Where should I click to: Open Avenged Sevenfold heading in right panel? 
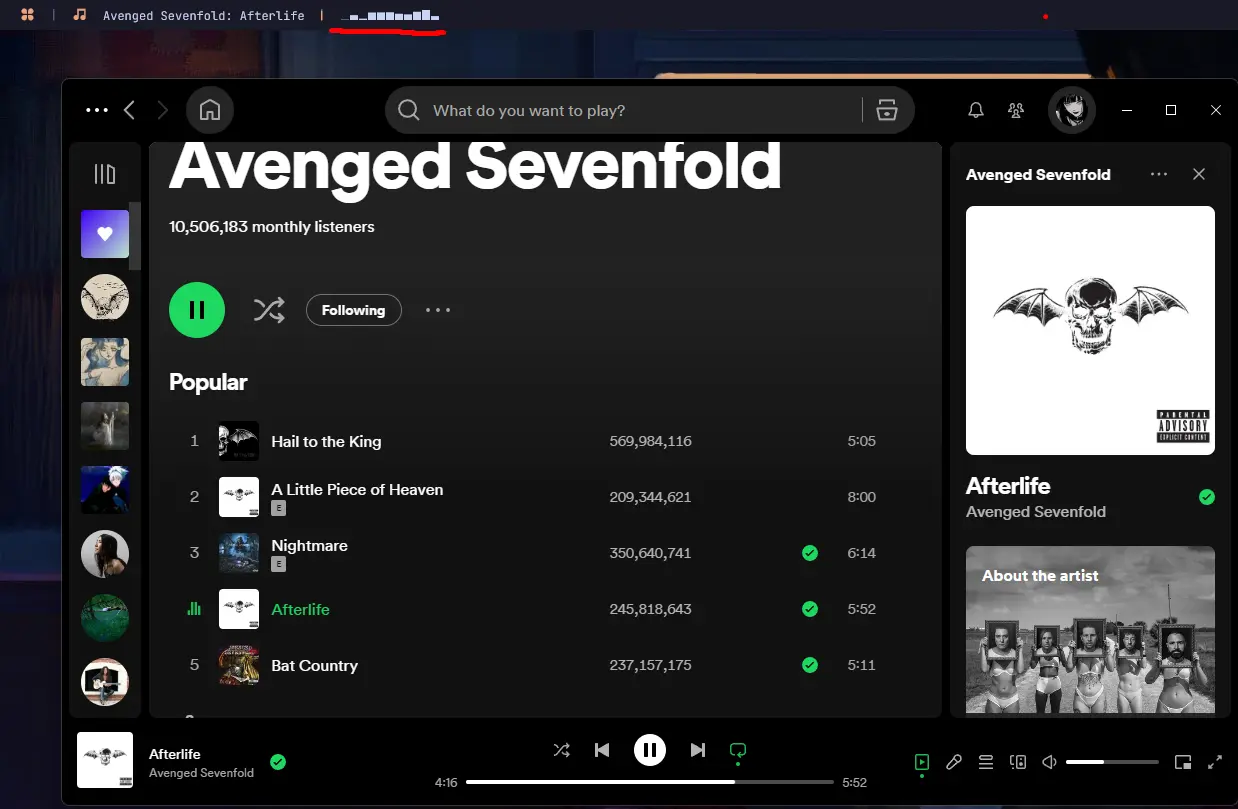click(x=1038, y=174)
